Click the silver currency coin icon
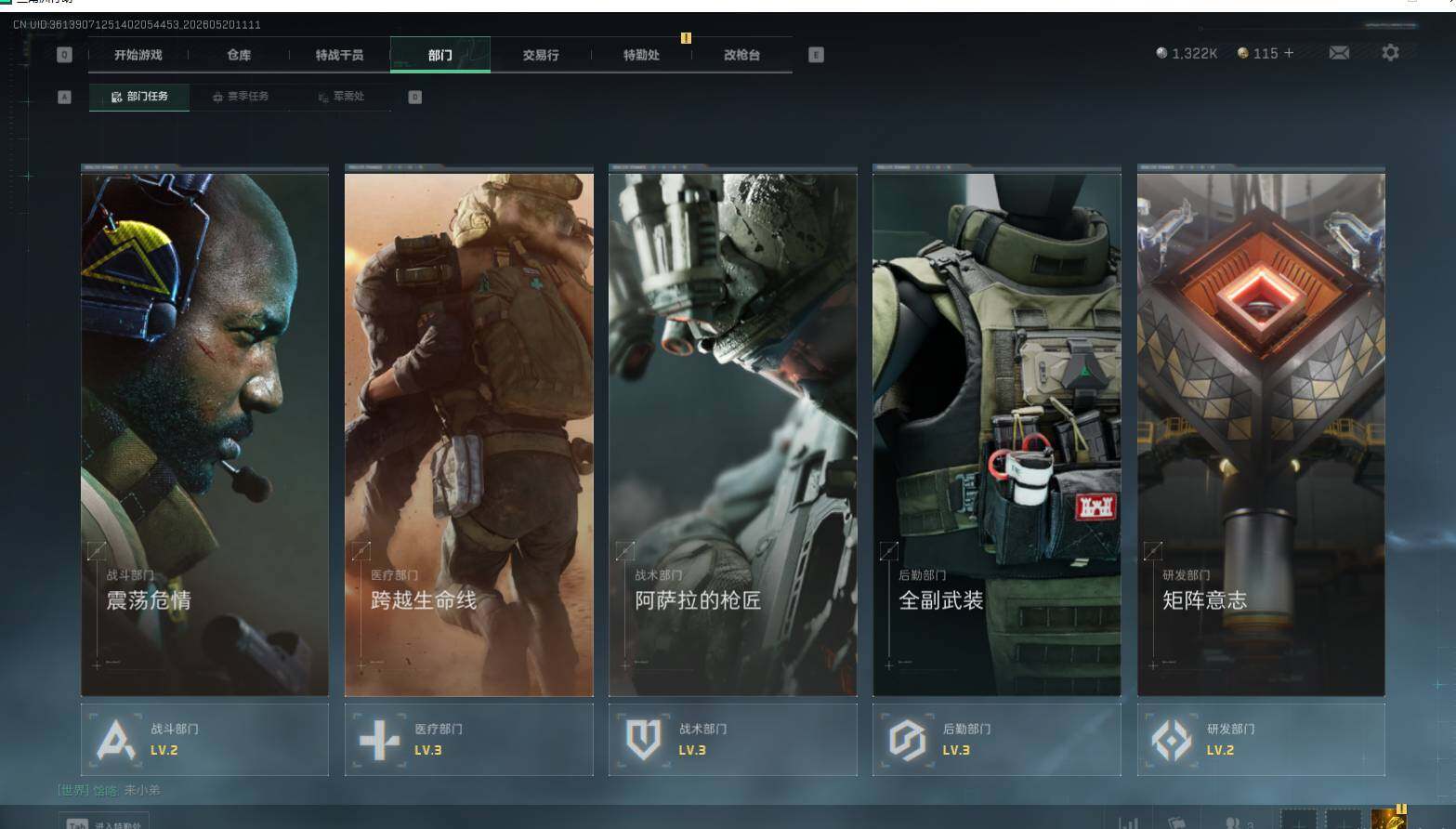 [1161, 53]
